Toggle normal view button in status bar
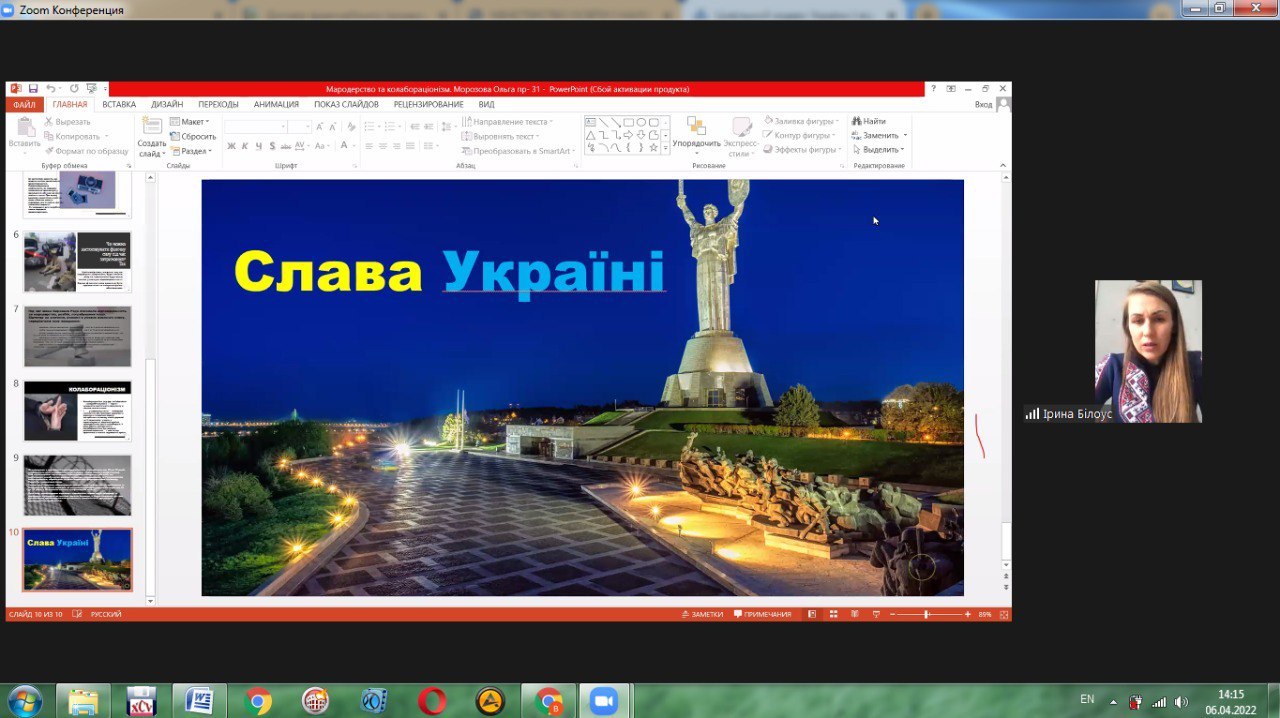The height and width of the screenshot is (718, 1280). [812, 614]
